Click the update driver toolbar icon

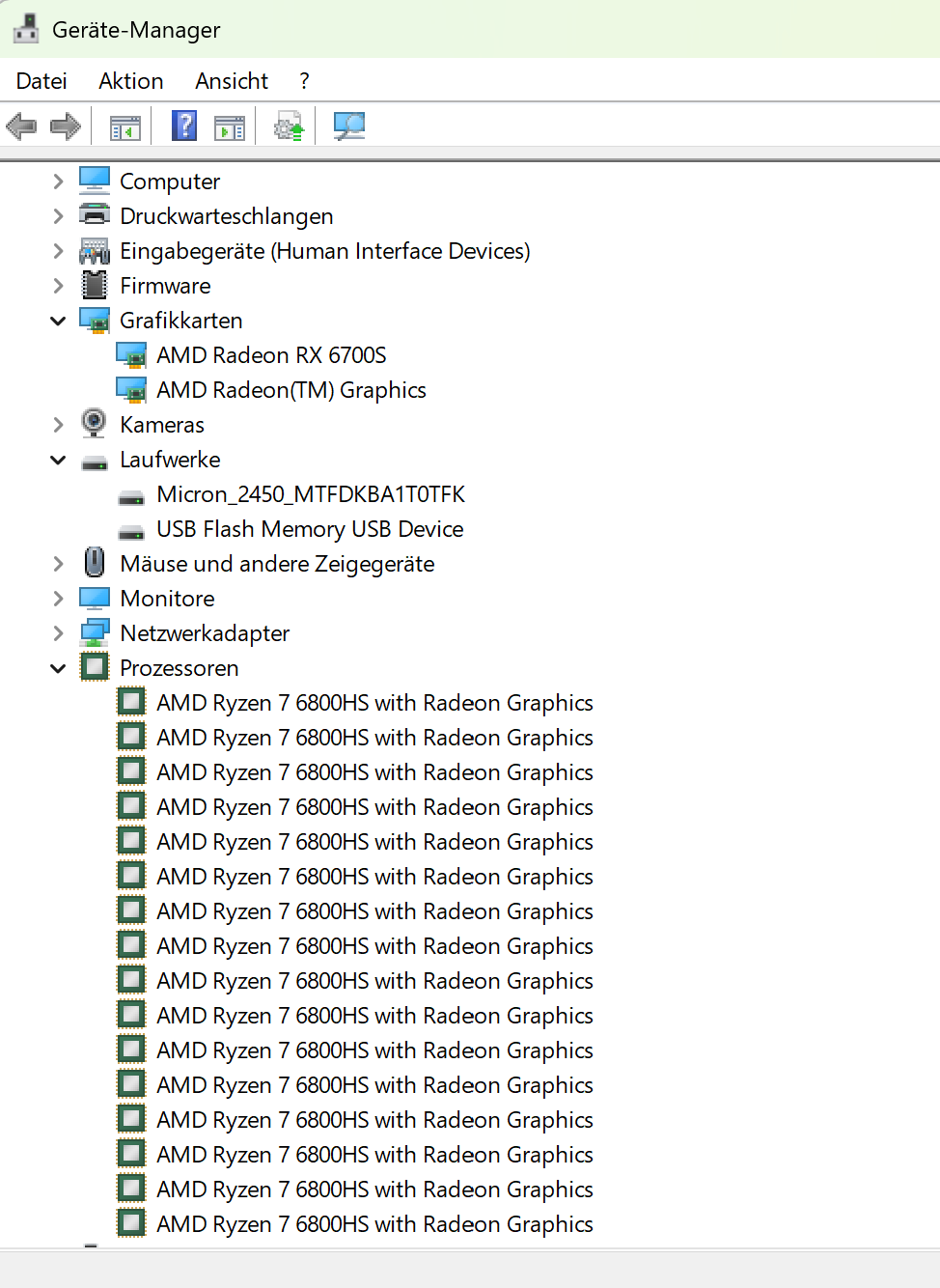click(x=289, y=126)
